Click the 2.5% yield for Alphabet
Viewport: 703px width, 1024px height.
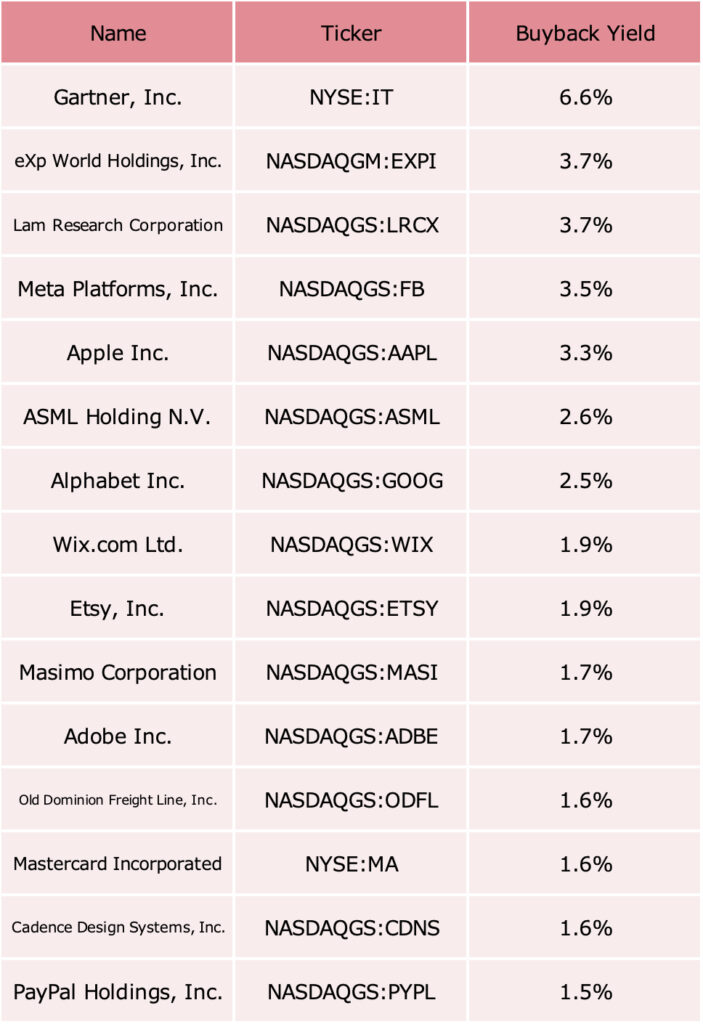[x=585, y=481]
